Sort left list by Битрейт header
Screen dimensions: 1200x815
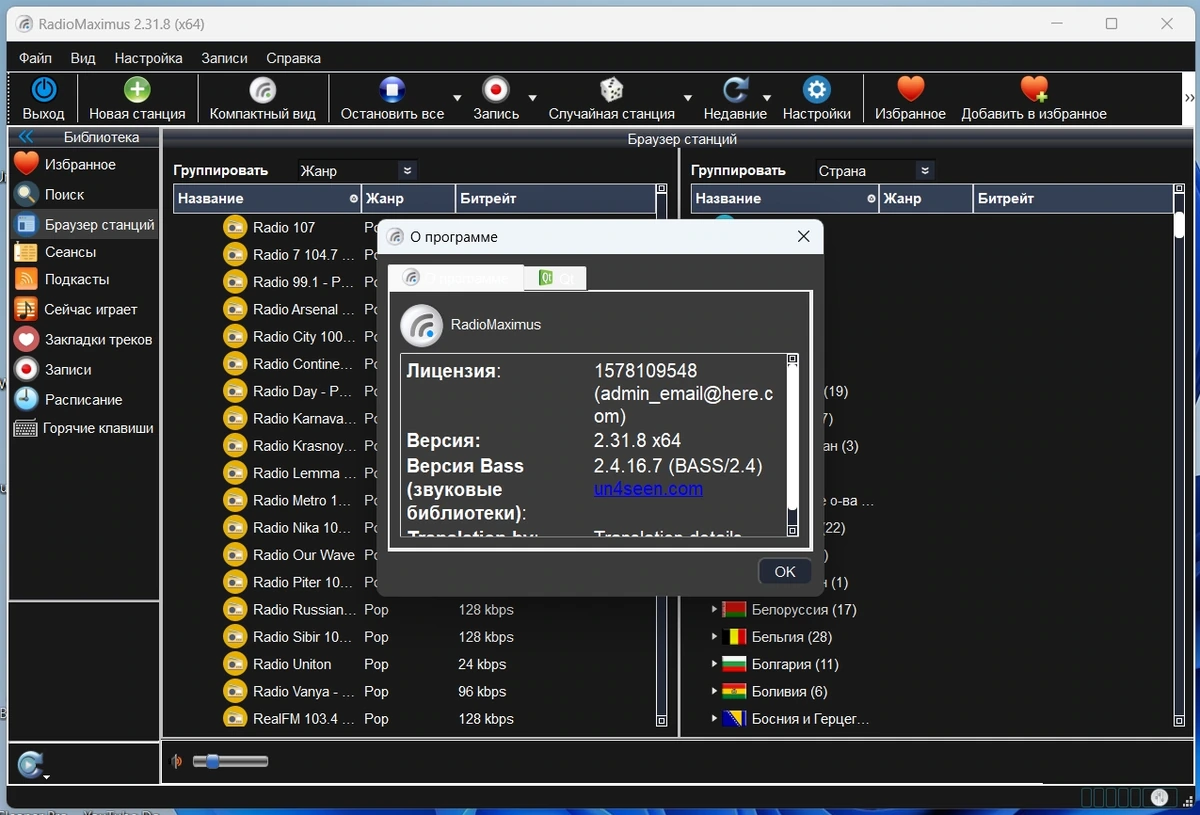click(x=555, y=198)
